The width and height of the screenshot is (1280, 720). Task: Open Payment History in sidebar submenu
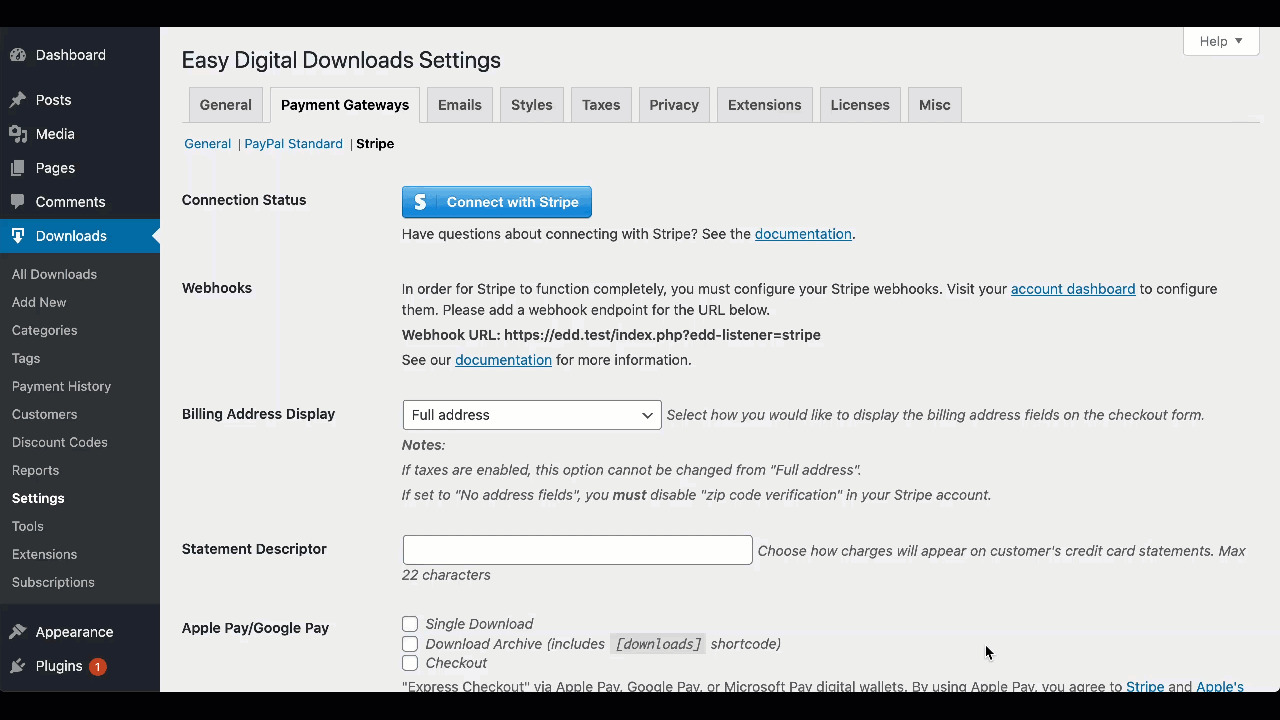[61, 386]
